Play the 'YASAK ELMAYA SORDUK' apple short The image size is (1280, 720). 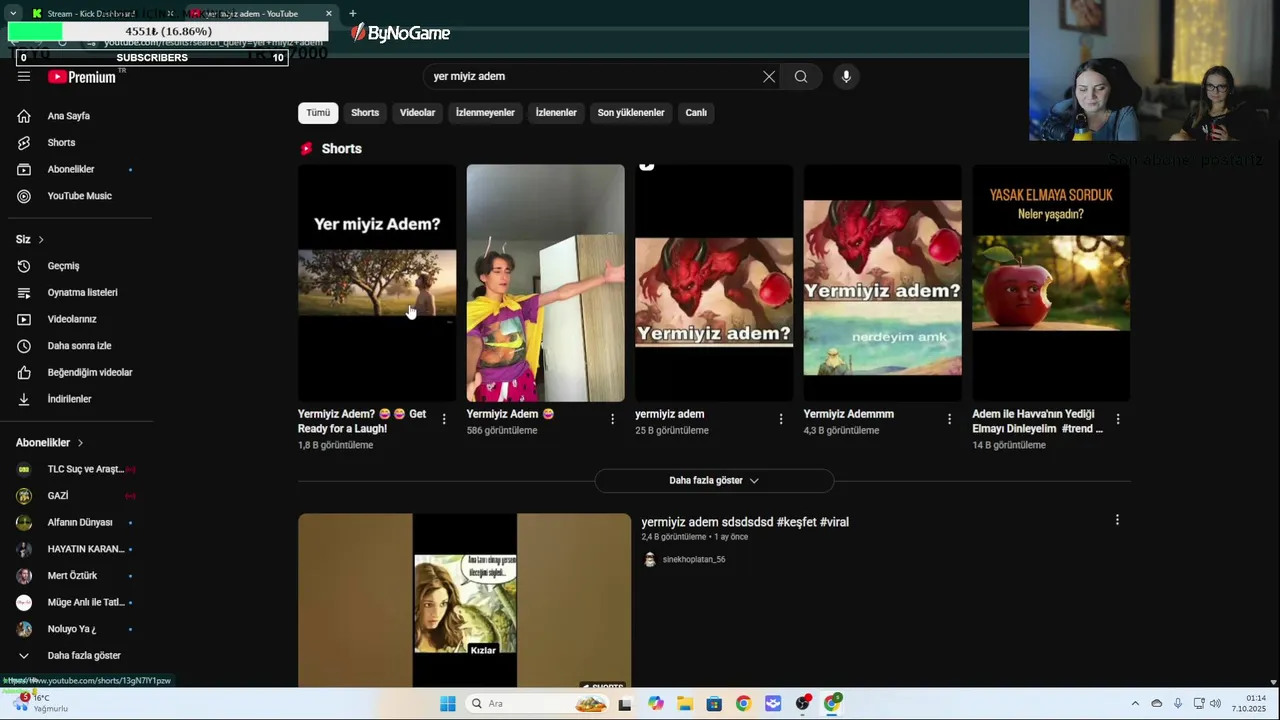(1051, 283)
